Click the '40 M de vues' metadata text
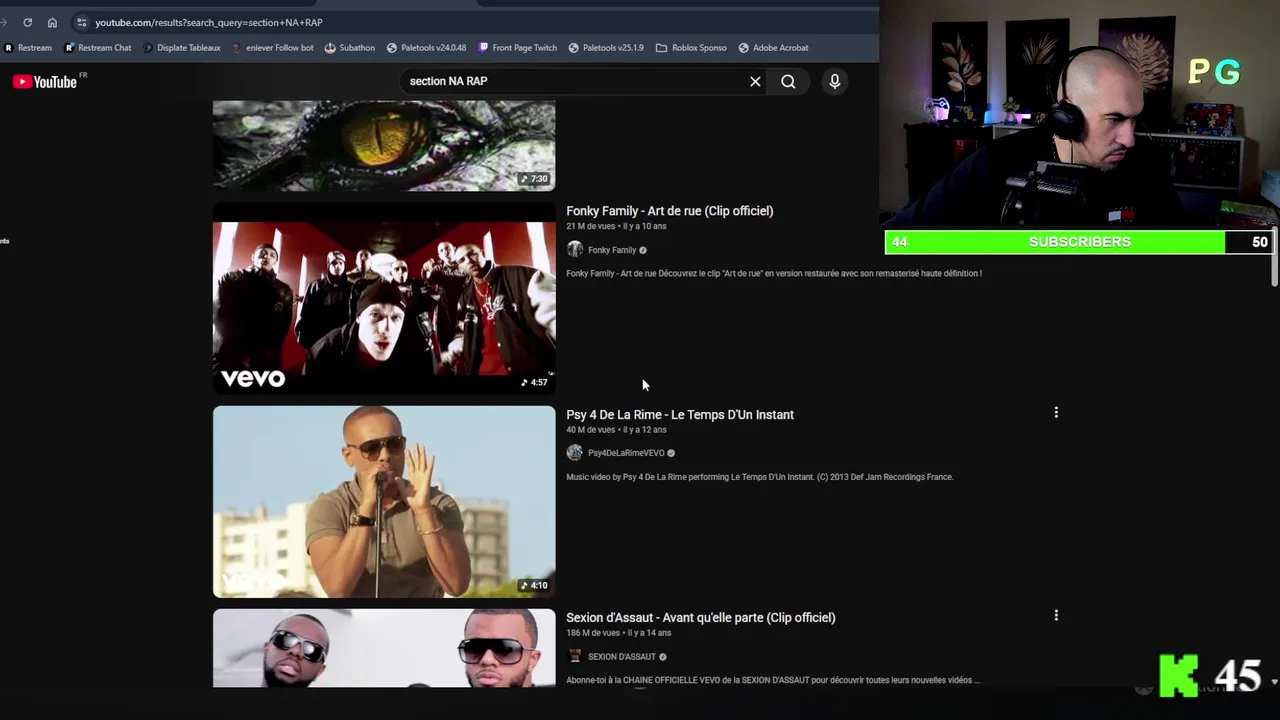The height and width of the screenshot is (720, 1280). [x=590, y=430]
